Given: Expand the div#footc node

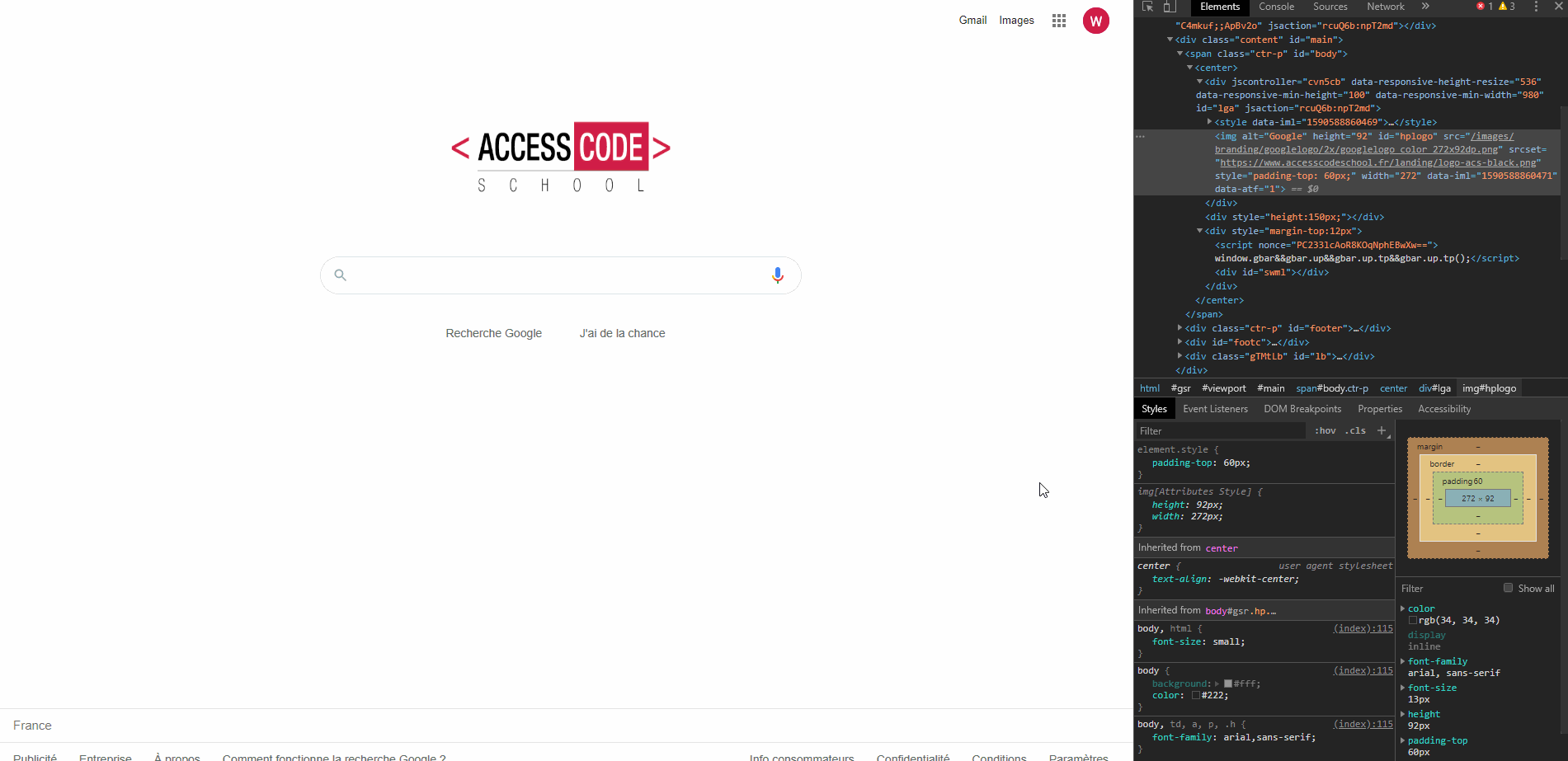Looking at the screenshot, I should point(1180,342).
